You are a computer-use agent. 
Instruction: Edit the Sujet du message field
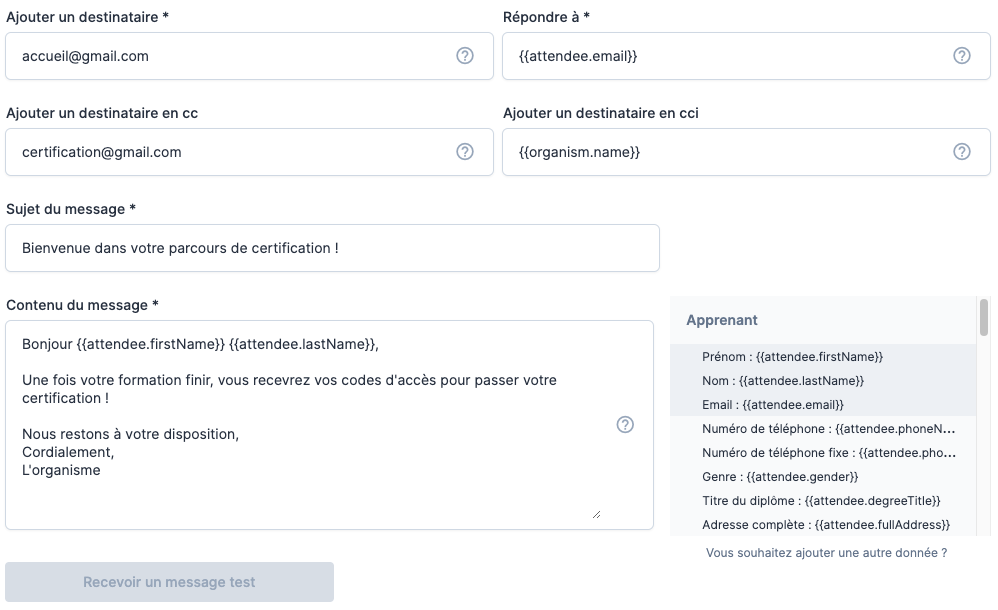(x=332, y=248)
